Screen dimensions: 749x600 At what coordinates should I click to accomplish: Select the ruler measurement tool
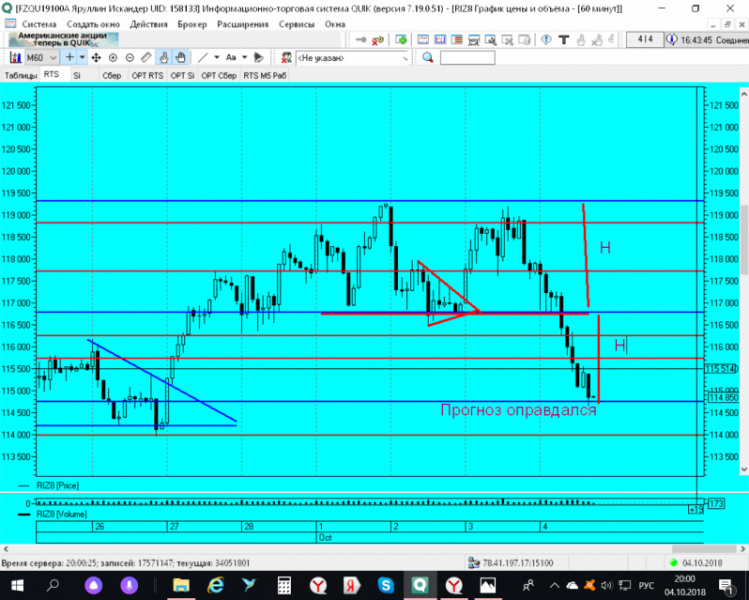pos(146,58)
